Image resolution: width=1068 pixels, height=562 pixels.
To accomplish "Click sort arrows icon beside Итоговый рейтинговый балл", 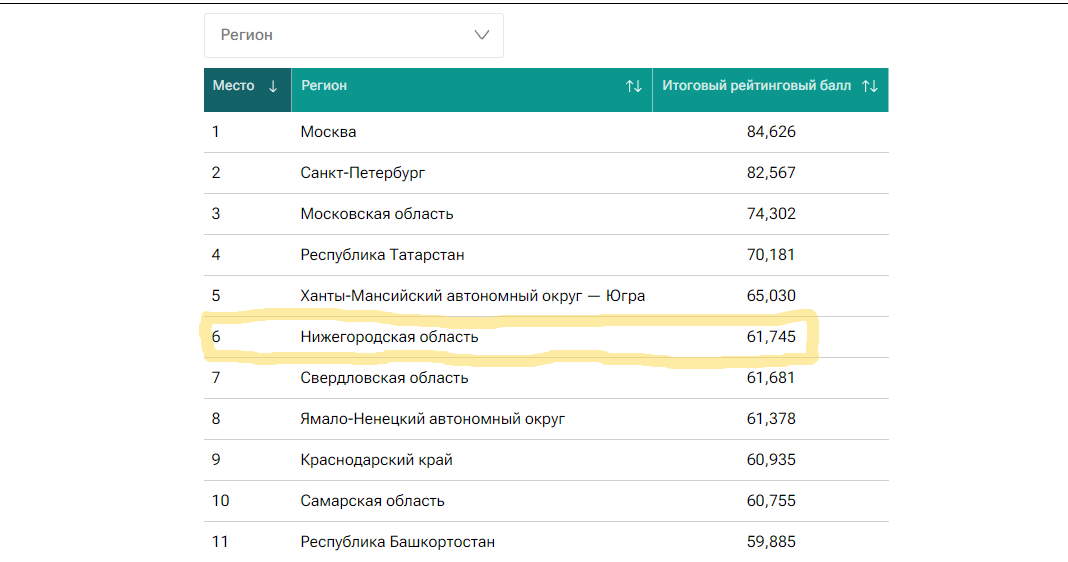I will (869, 87).
